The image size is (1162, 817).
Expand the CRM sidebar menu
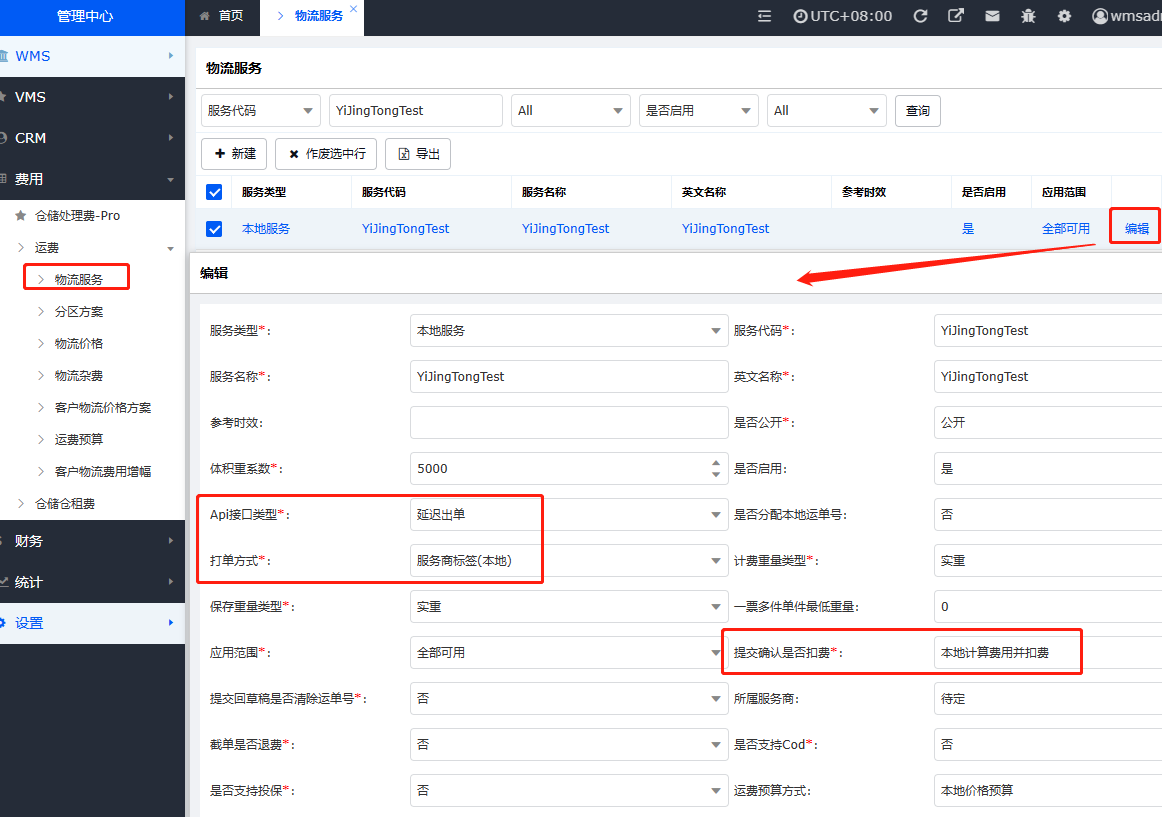[x=93, y=138]
